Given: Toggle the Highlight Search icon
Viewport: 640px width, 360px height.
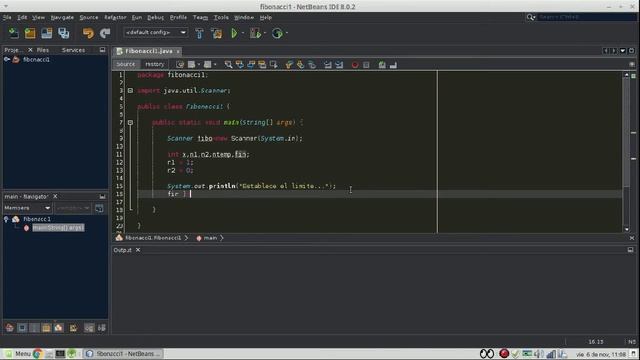Looking at the screenshot, I should (x=262, y=64).
